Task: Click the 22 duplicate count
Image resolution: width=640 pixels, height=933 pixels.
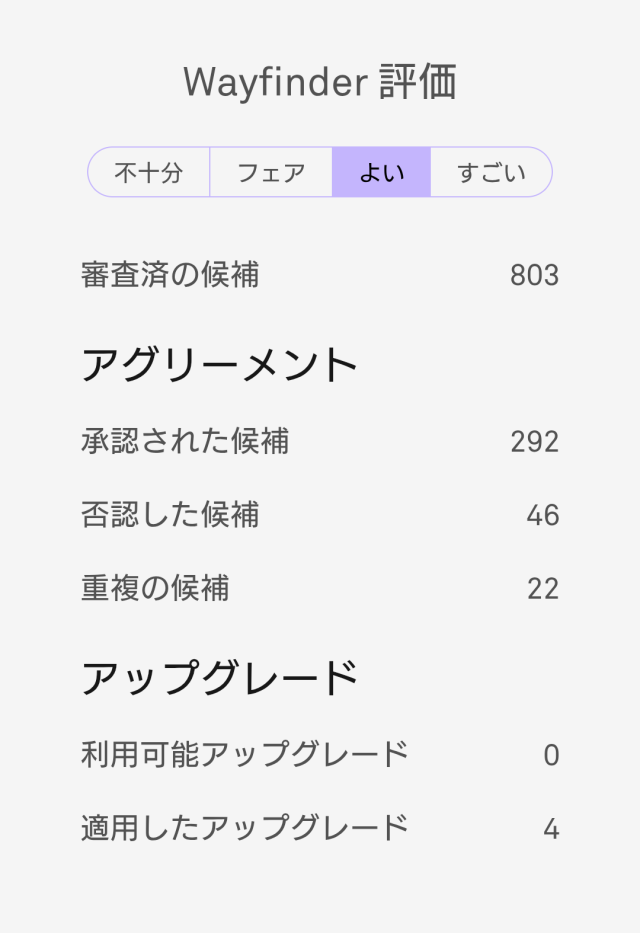Action: click(x=543, y=589)
